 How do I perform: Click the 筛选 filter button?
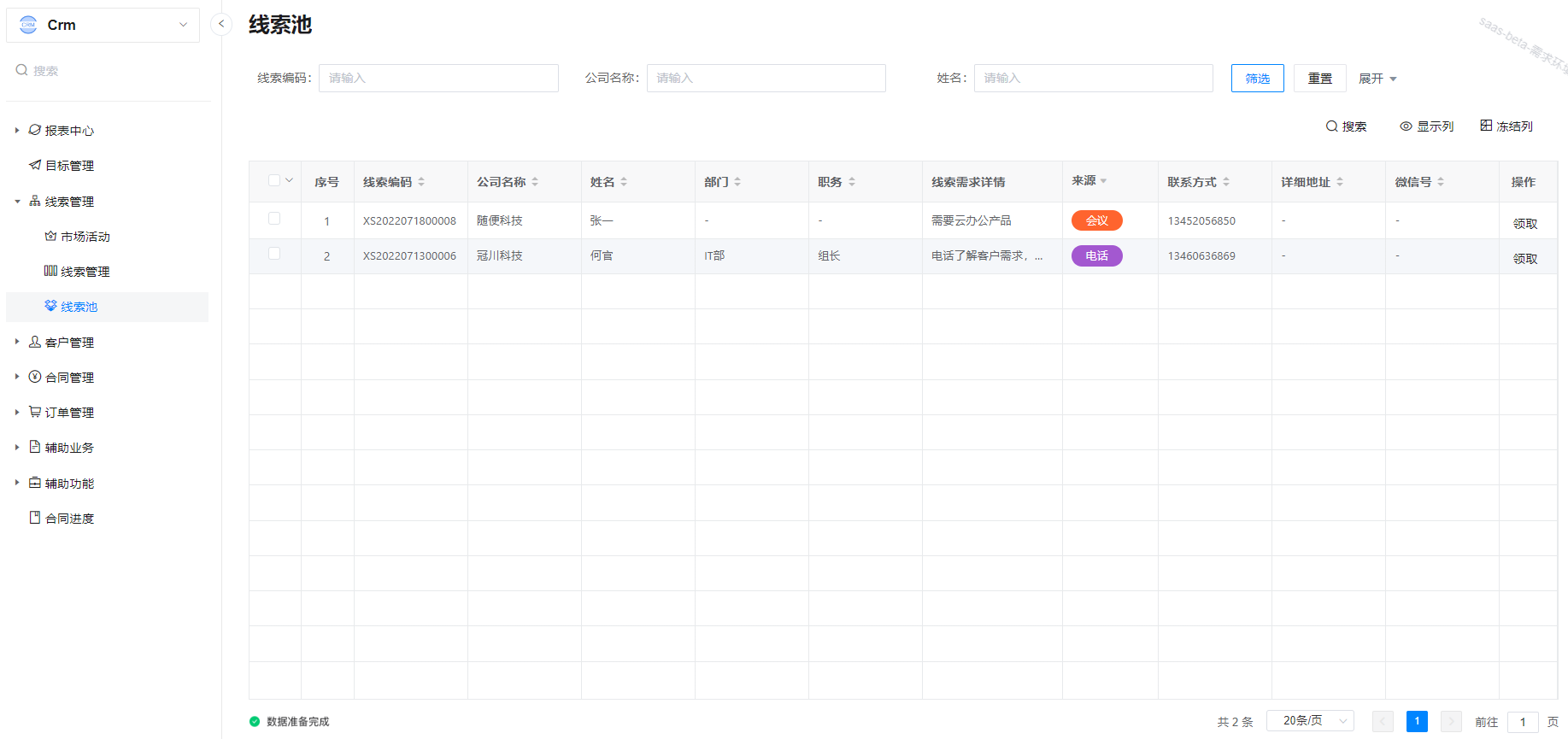point(1257,78)
